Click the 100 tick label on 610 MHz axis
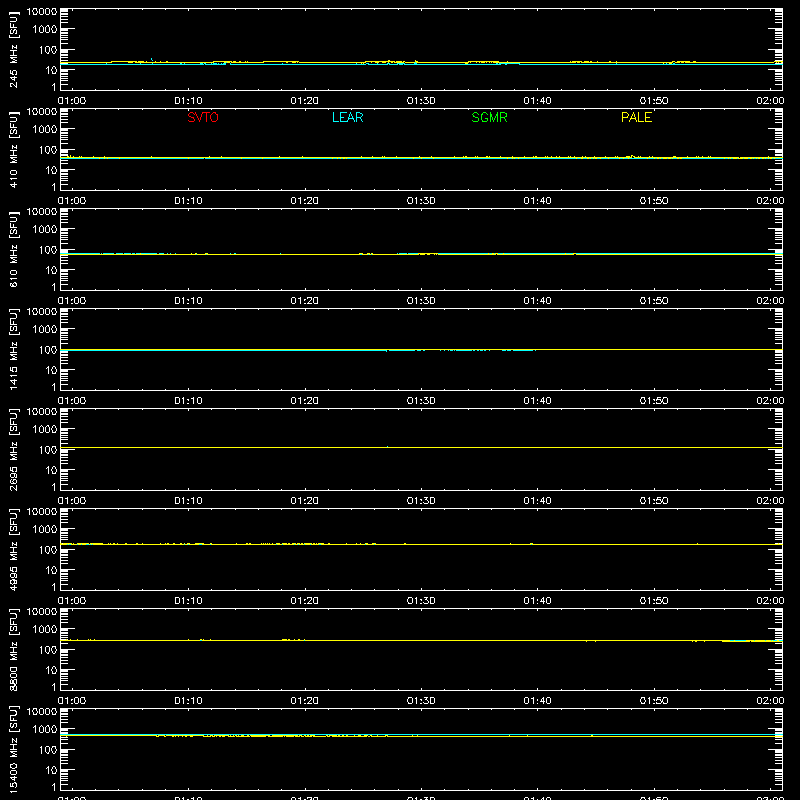The height and width of the screenshot is (800, 800). point(48,250)
